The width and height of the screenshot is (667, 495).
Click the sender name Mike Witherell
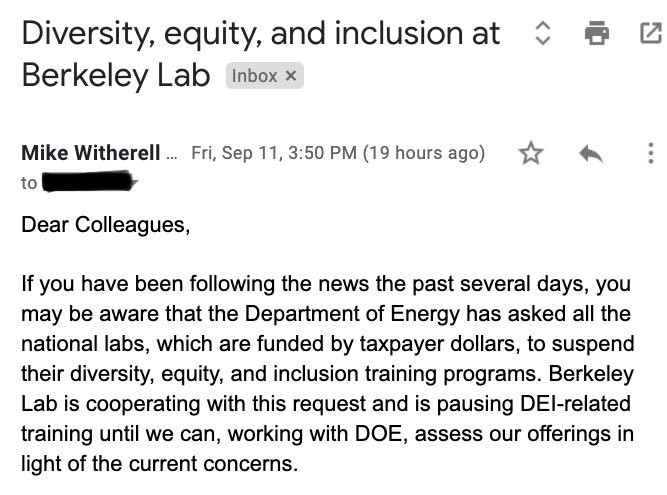click(x=90, y=153)
